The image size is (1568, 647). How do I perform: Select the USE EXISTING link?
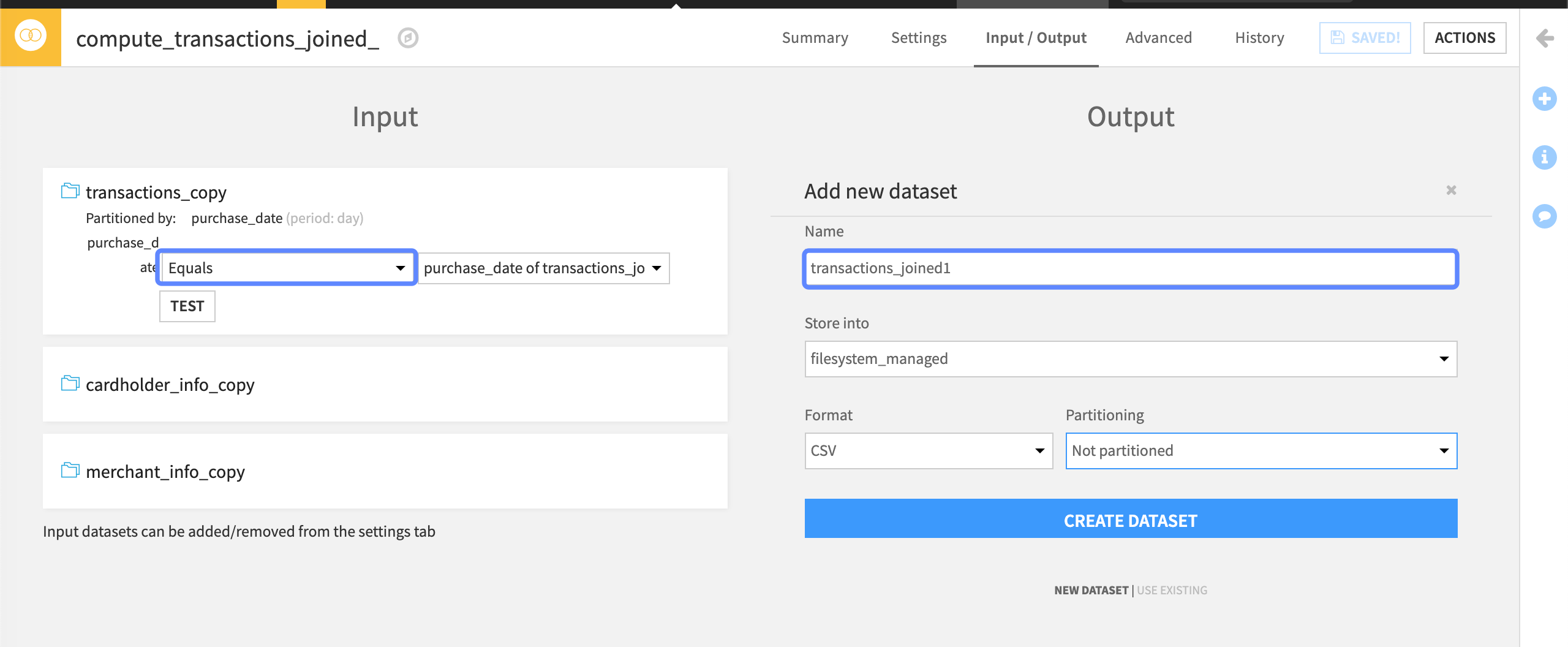tap(1172, 590)
